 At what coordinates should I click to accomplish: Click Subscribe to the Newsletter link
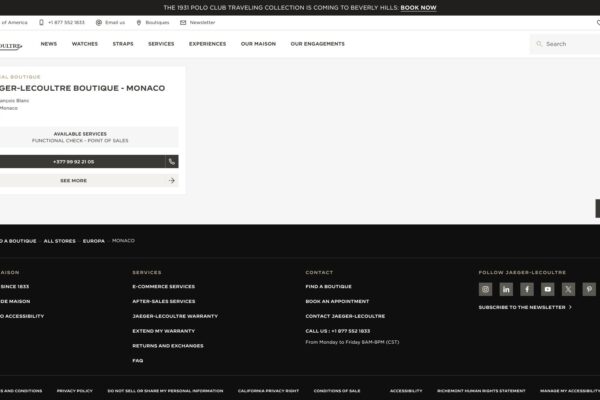pyautogui.click(x=522, y=307)
